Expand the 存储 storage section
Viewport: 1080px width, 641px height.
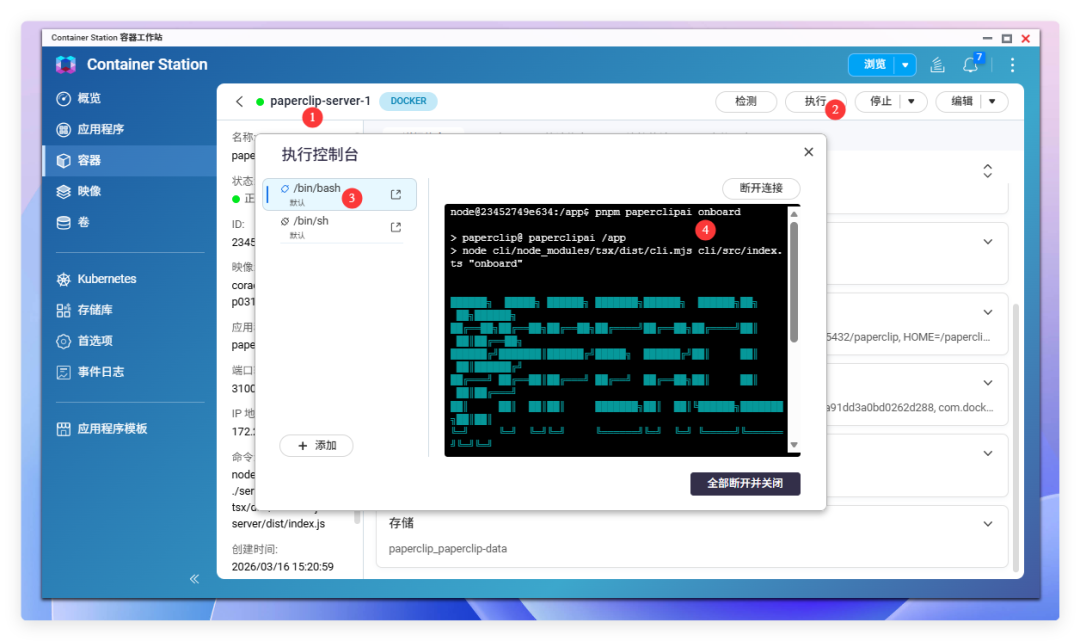coord(988,524)
